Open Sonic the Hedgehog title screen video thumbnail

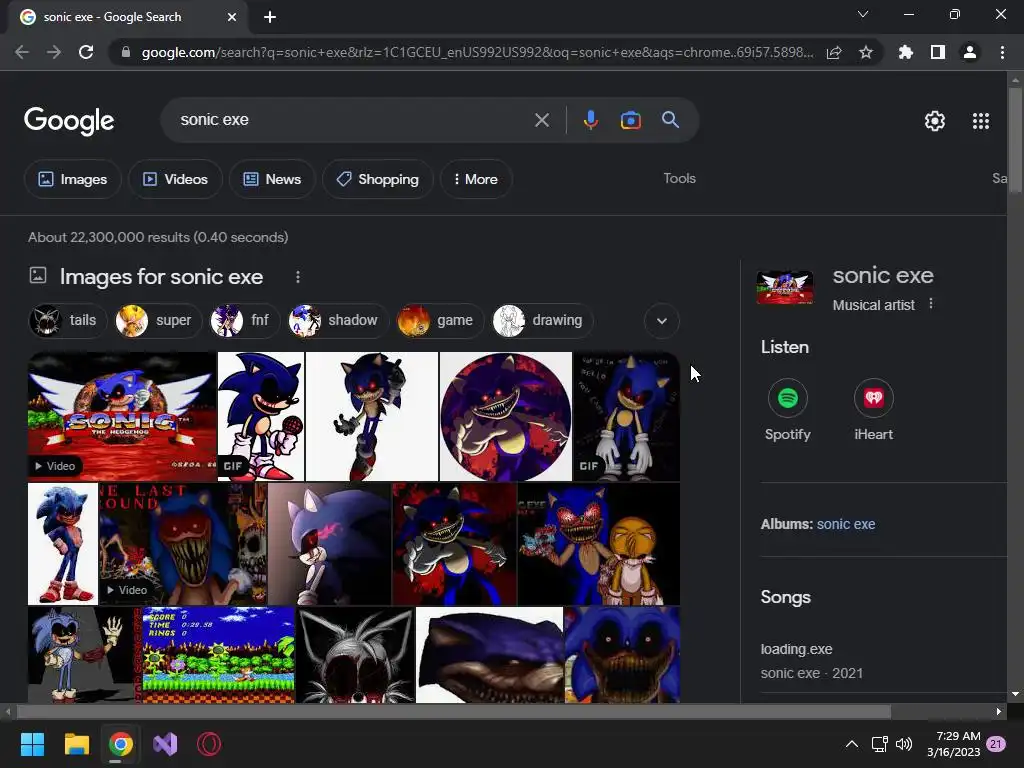pos(121,416)
